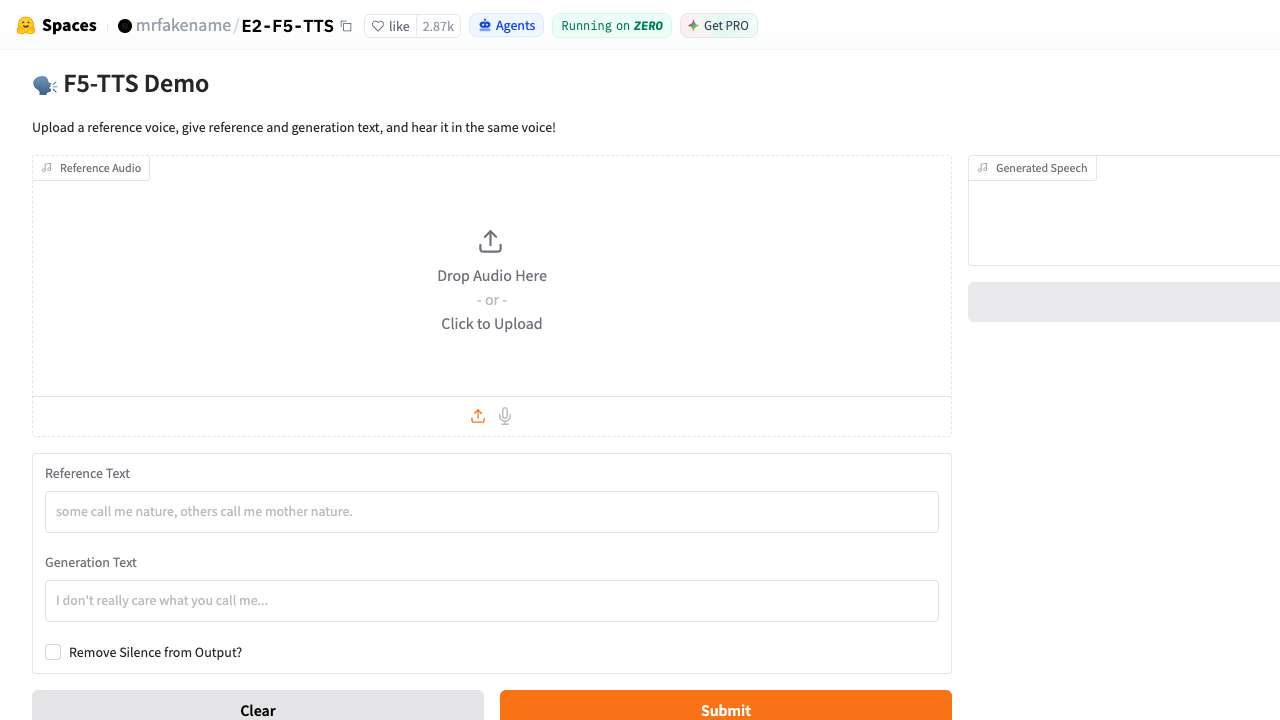
Task: Focus the Reference Text input field
Action: point(492,512)
